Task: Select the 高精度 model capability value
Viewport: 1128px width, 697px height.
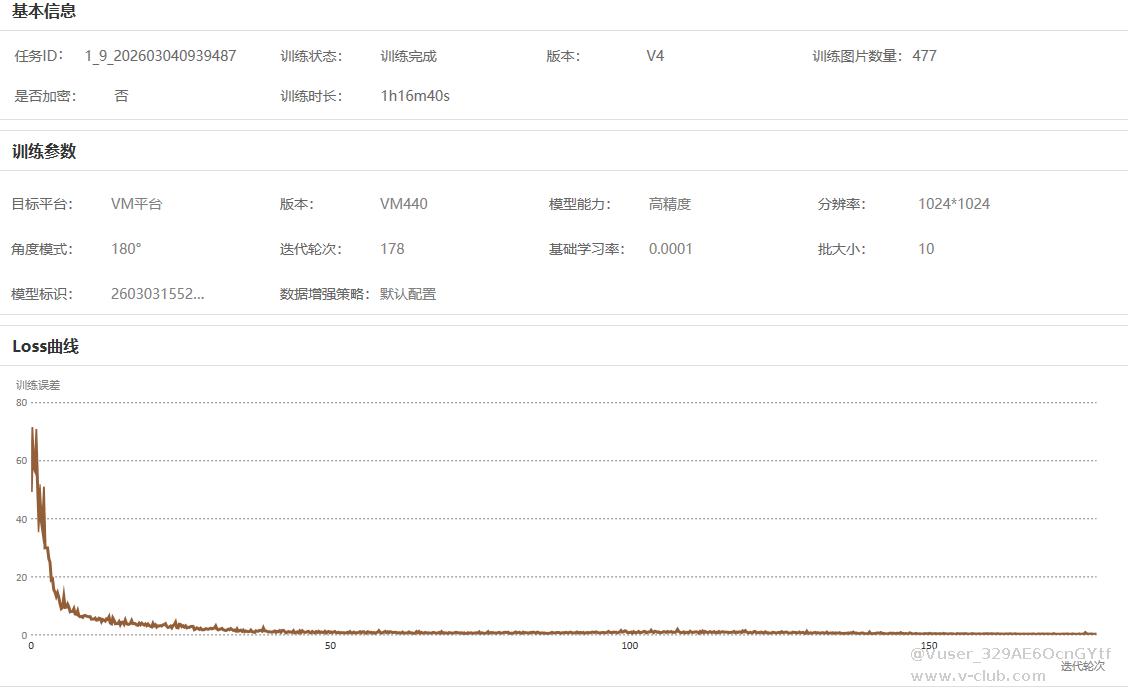Action: click(669, 204)
